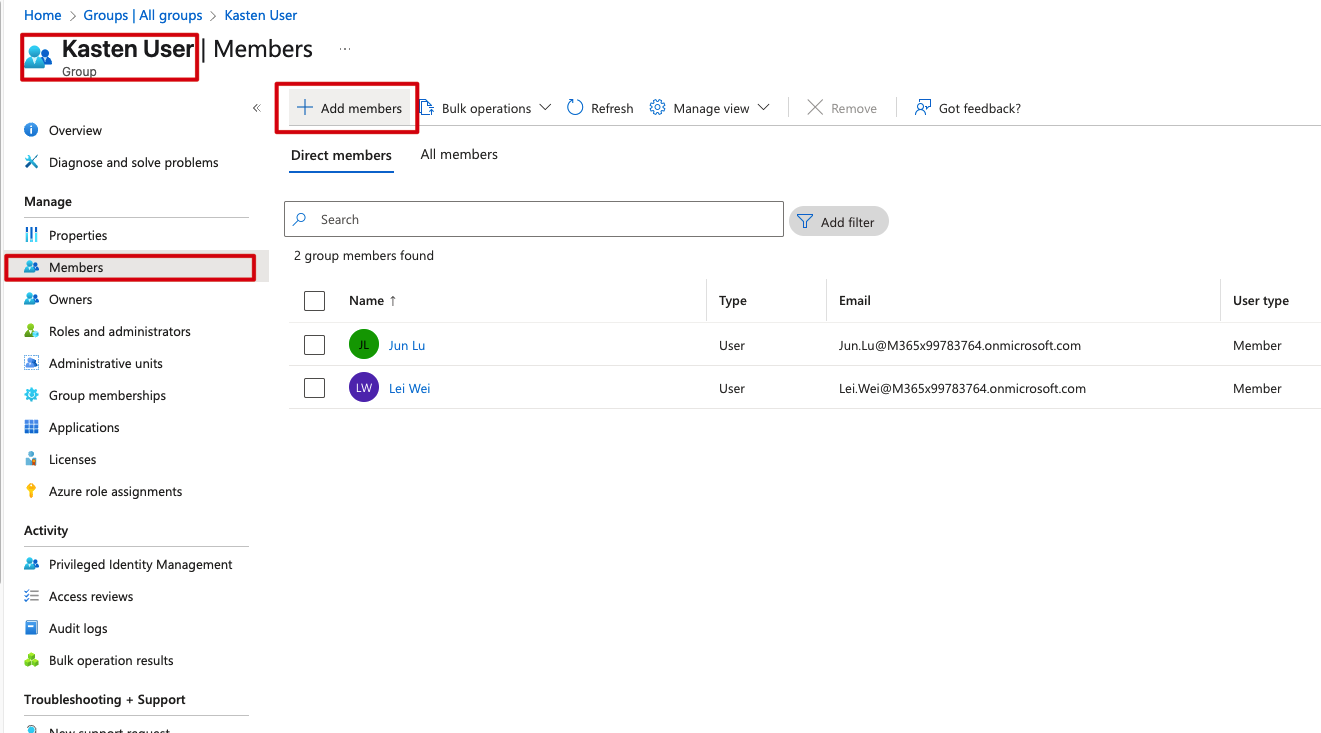
Task: Click the Diagnose and solve problems wrench icon
Action: pyautogui.click(x=31, y=162)
